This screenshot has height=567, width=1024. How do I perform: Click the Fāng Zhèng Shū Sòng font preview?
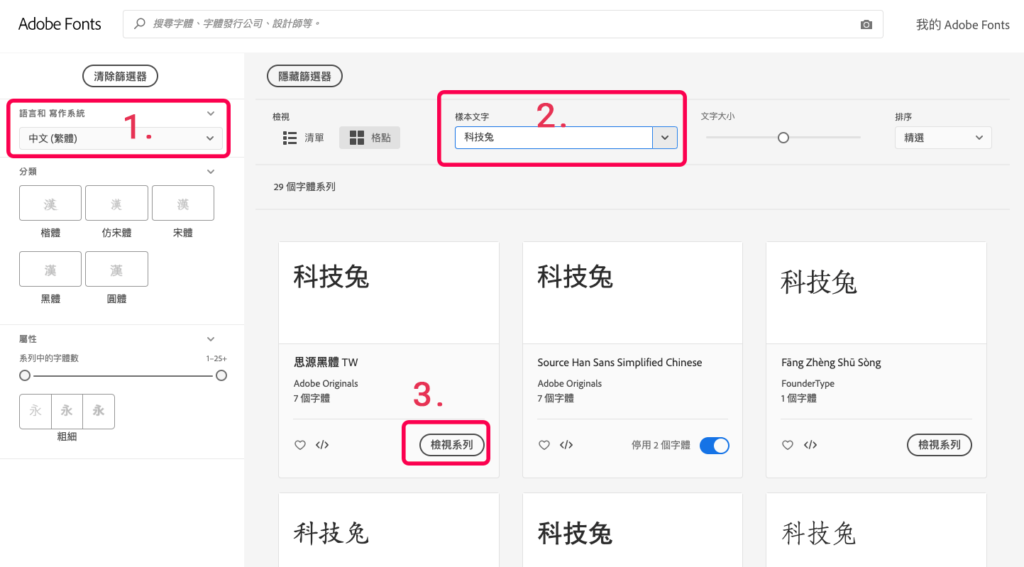coord(876,293)
